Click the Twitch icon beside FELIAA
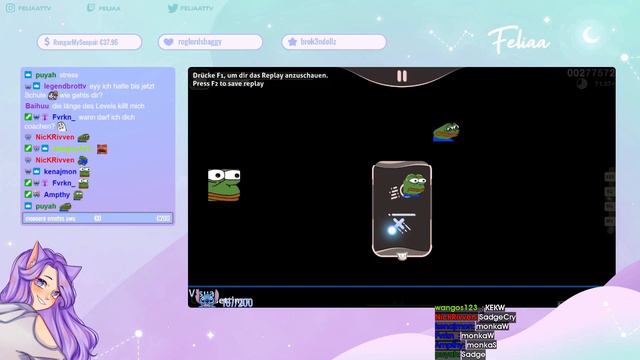The width and height of the screenshot is (640, 360). point(91,8)
